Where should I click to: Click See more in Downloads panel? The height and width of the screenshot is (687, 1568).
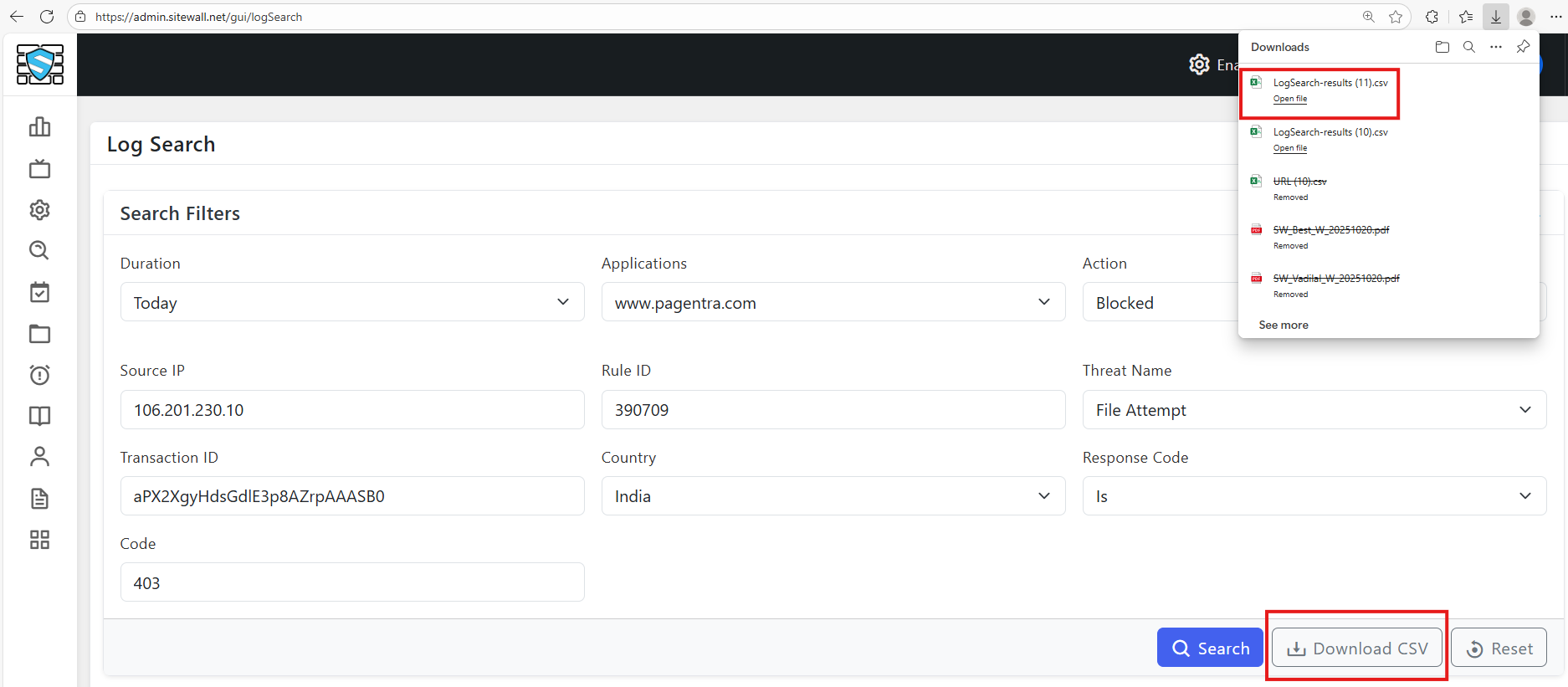coord(1284,325)
